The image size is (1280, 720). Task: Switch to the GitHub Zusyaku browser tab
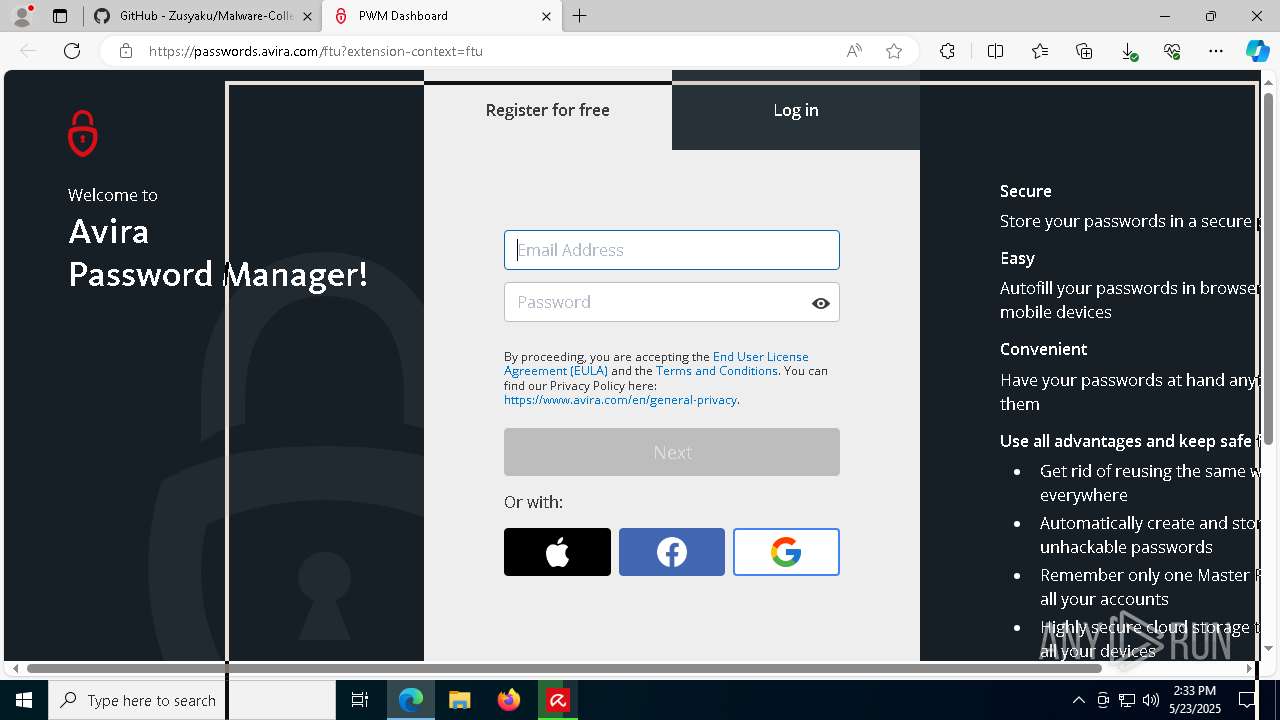pos(206,16)
